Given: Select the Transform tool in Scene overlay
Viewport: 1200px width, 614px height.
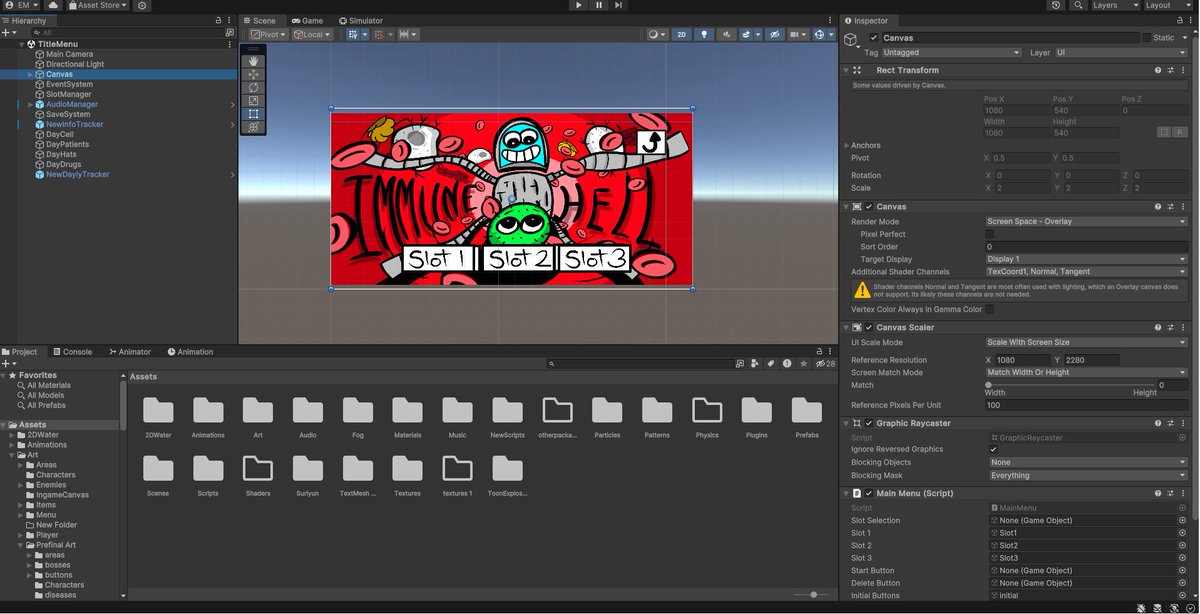Looking at the screenshot, I should [x=253, y=127].
